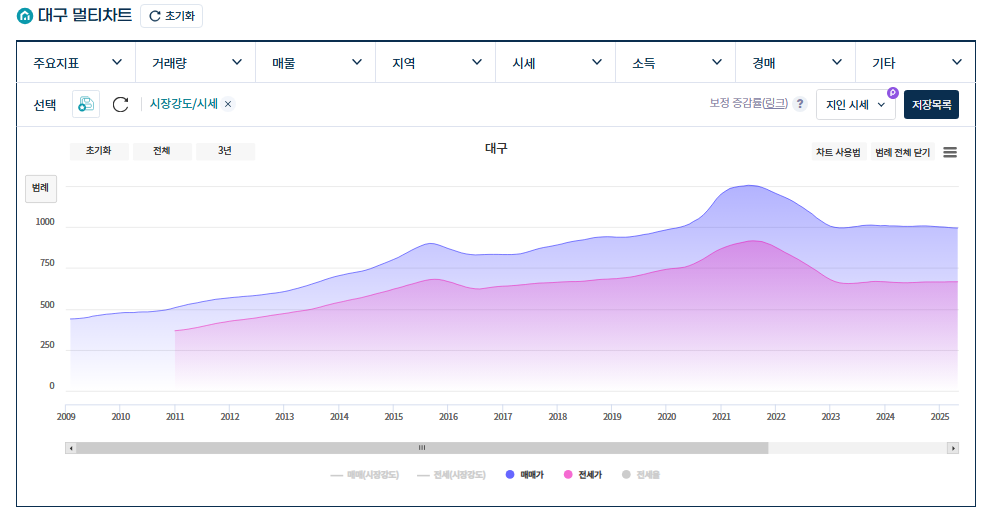Click the 1000 y-axis label
The height and width of the screenshot is (514, 981).
45,222
